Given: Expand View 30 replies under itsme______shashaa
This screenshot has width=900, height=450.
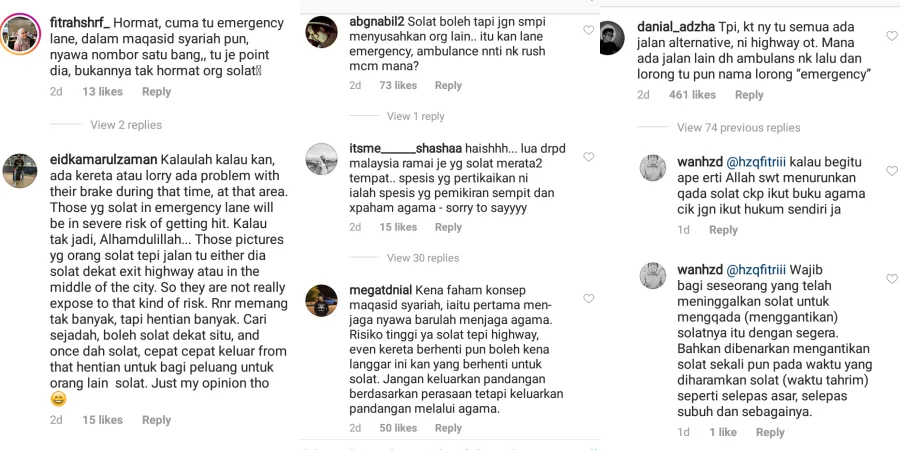Looking at the screenshot, I should [423, 258].
